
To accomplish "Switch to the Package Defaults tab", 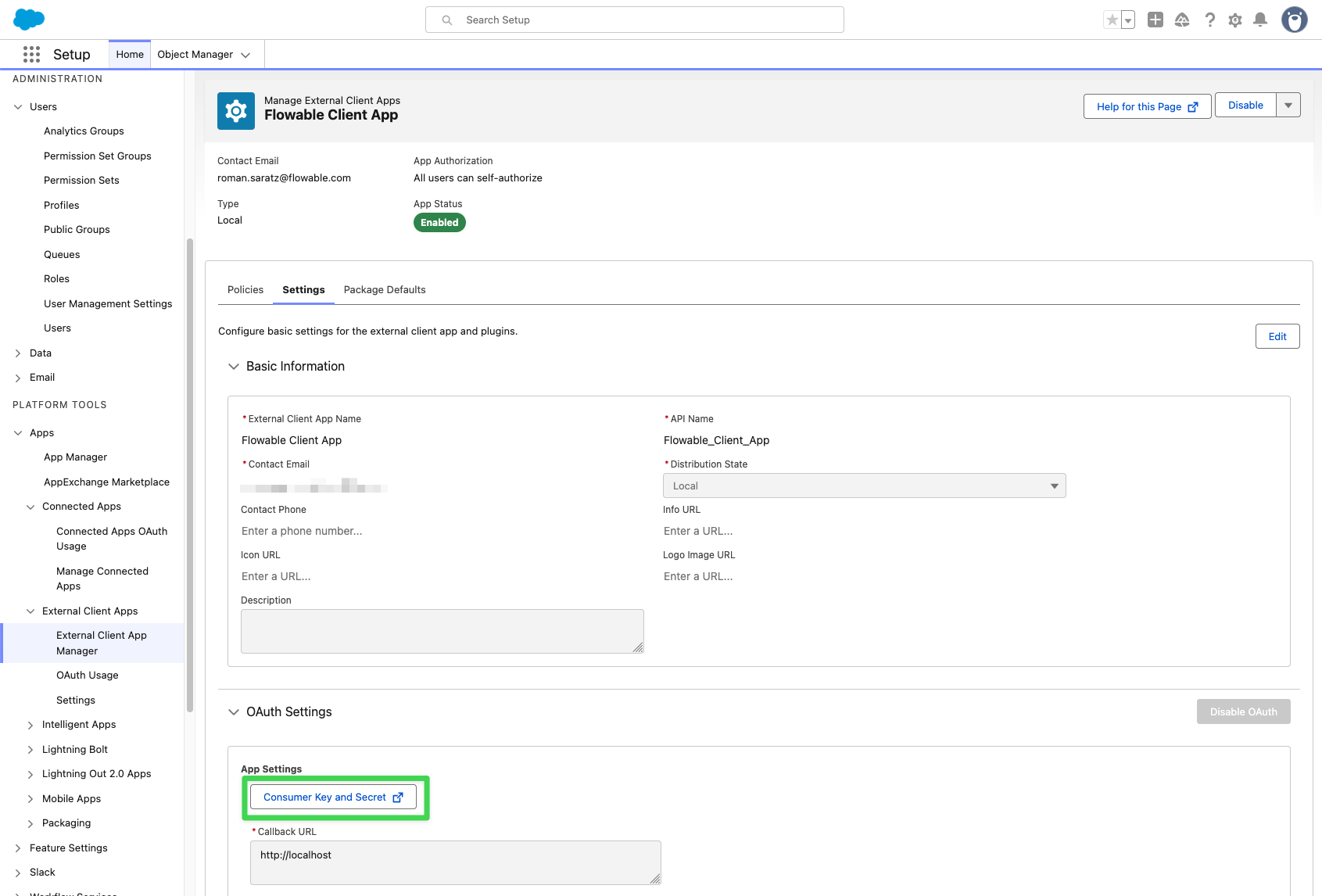I will (384, 289).
